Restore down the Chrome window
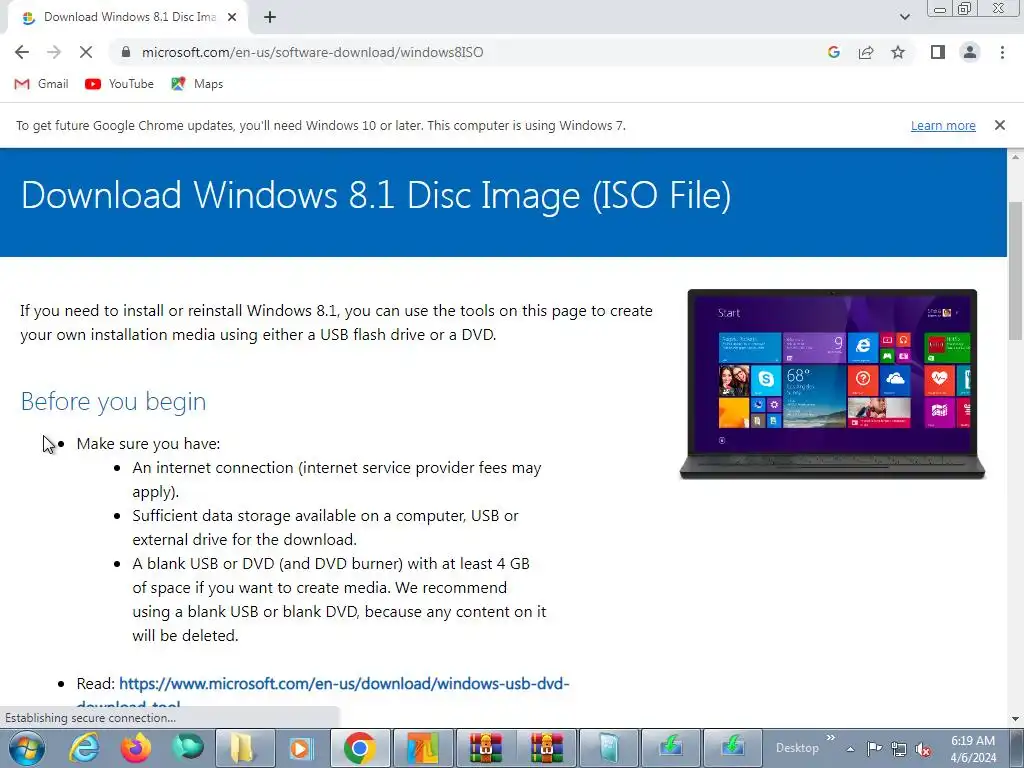Viewport: 1024px width, 768px height. point(965,8)
